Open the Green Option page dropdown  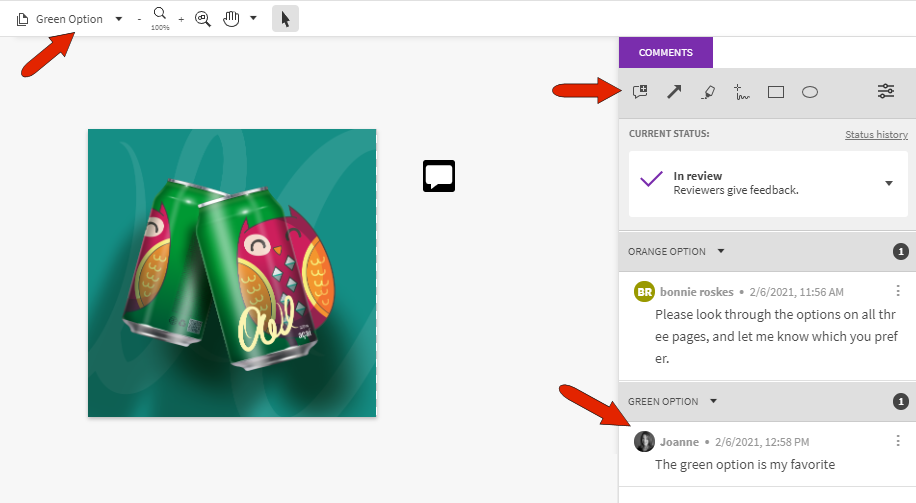point(119,19)
